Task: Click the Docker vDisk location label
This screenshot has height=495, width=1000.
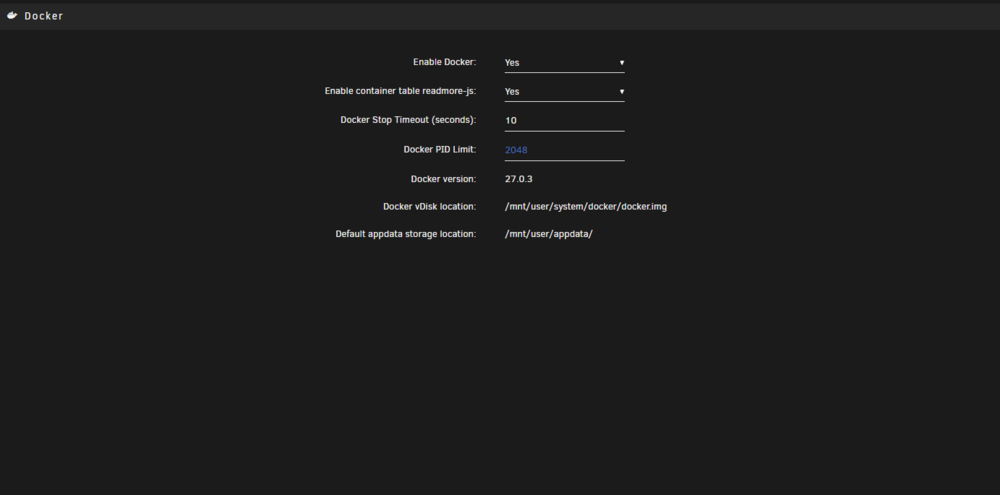Action: tap(430, 207)
